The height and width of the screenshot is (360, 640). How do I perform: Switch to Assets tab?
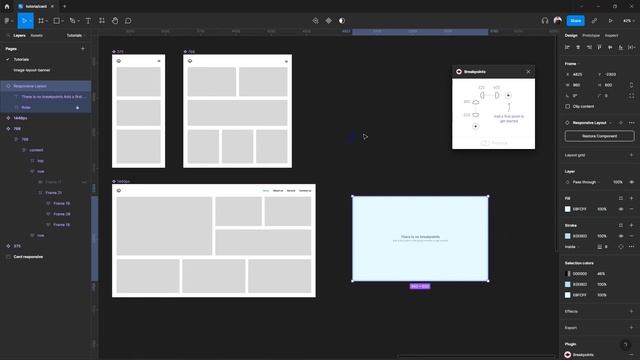[37, 36]
